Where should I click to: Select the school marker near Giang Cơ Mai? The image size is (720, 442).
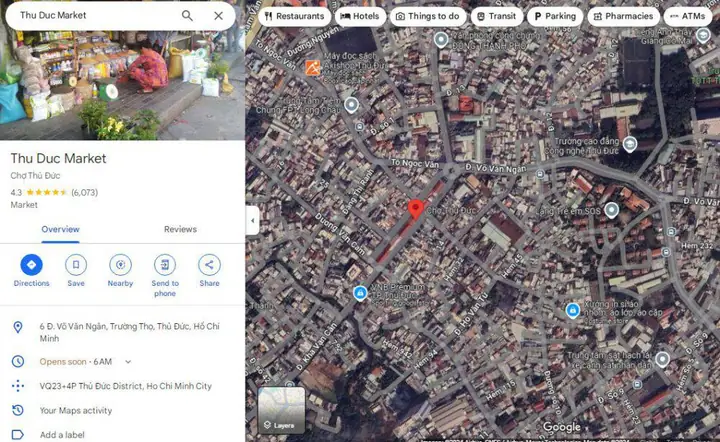point(703,35)
